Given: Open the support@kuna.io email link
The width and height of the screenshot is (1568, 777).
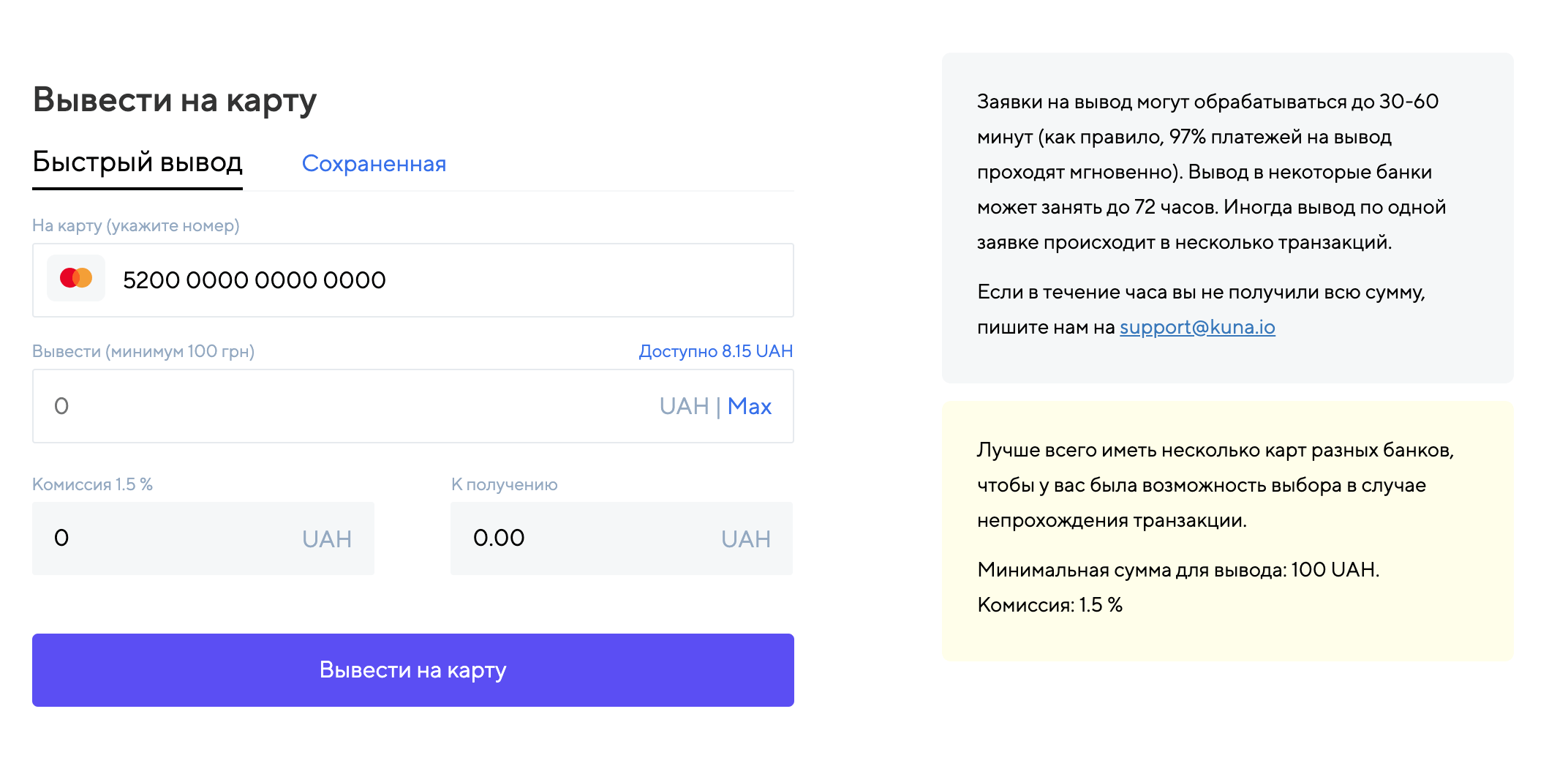Looking at the screenshot, I should [x=1197, y=327].
